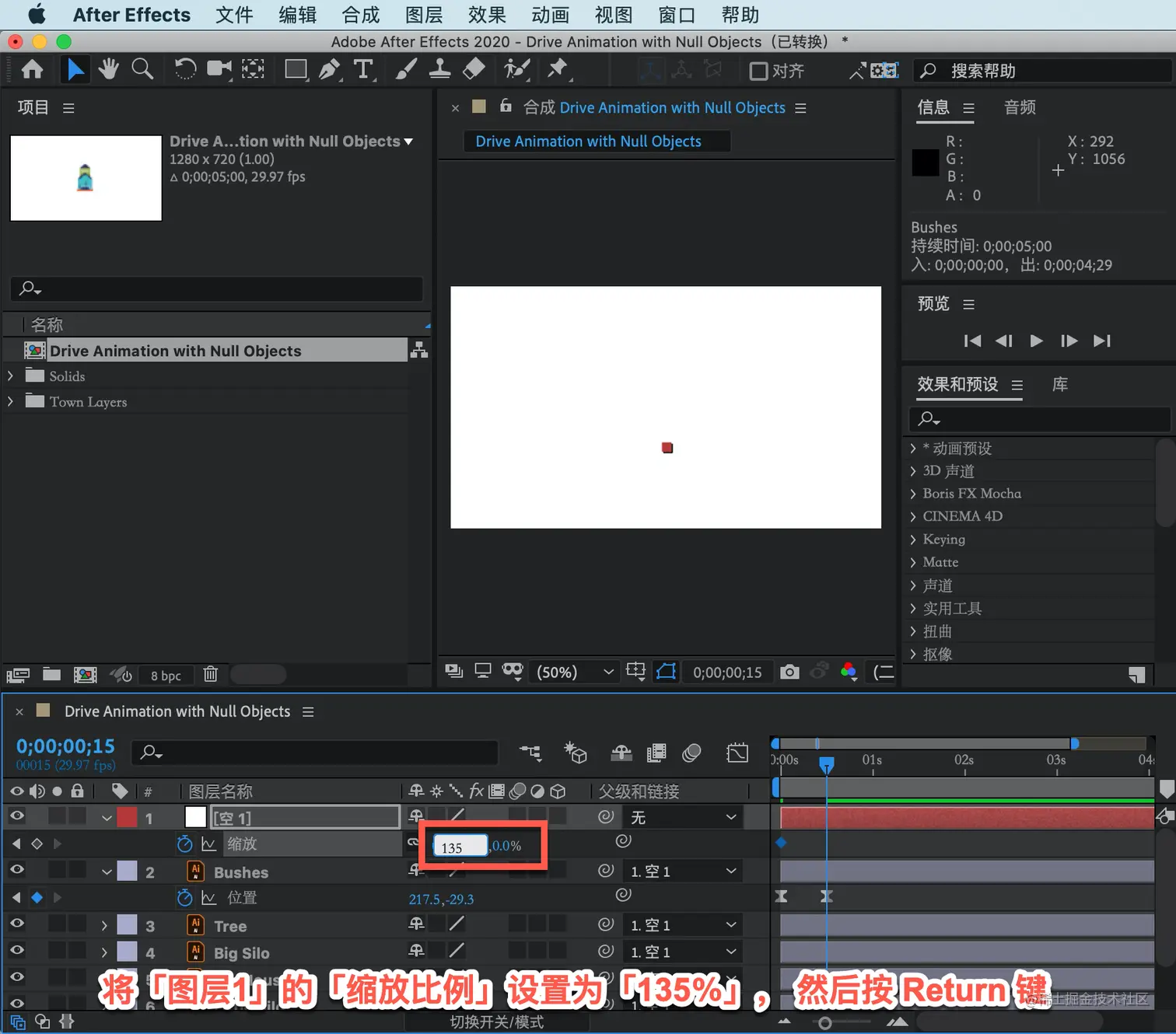Click the red label swatch of layer 1

127,817
